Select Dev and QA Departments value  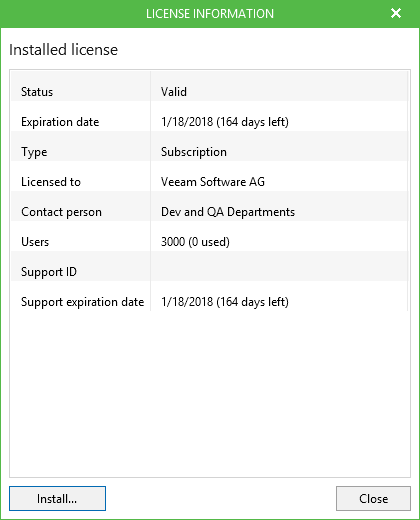tap(228, 212)
